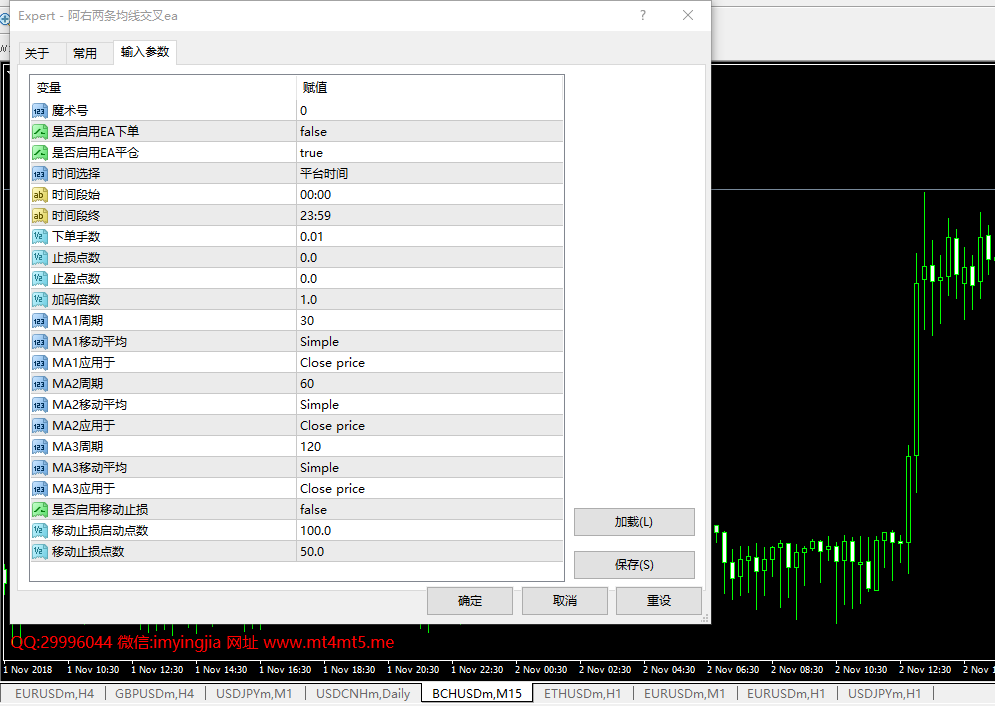
Task: Confirm with the 确定 button
Action: pos(470,601)
